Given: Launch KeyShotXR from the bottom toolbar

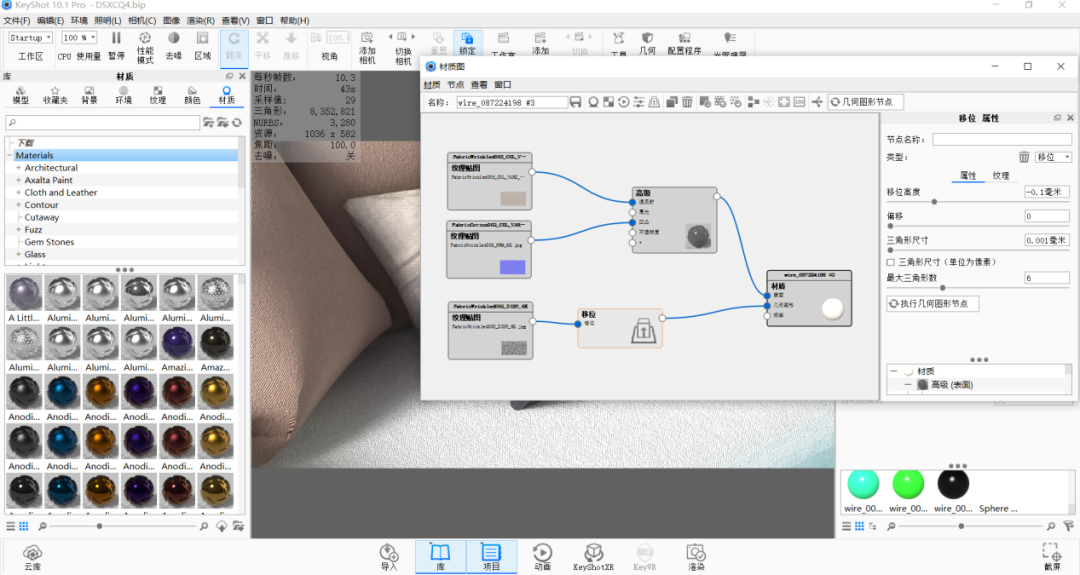Looking at the screenshot, I should tap(593, 557).
